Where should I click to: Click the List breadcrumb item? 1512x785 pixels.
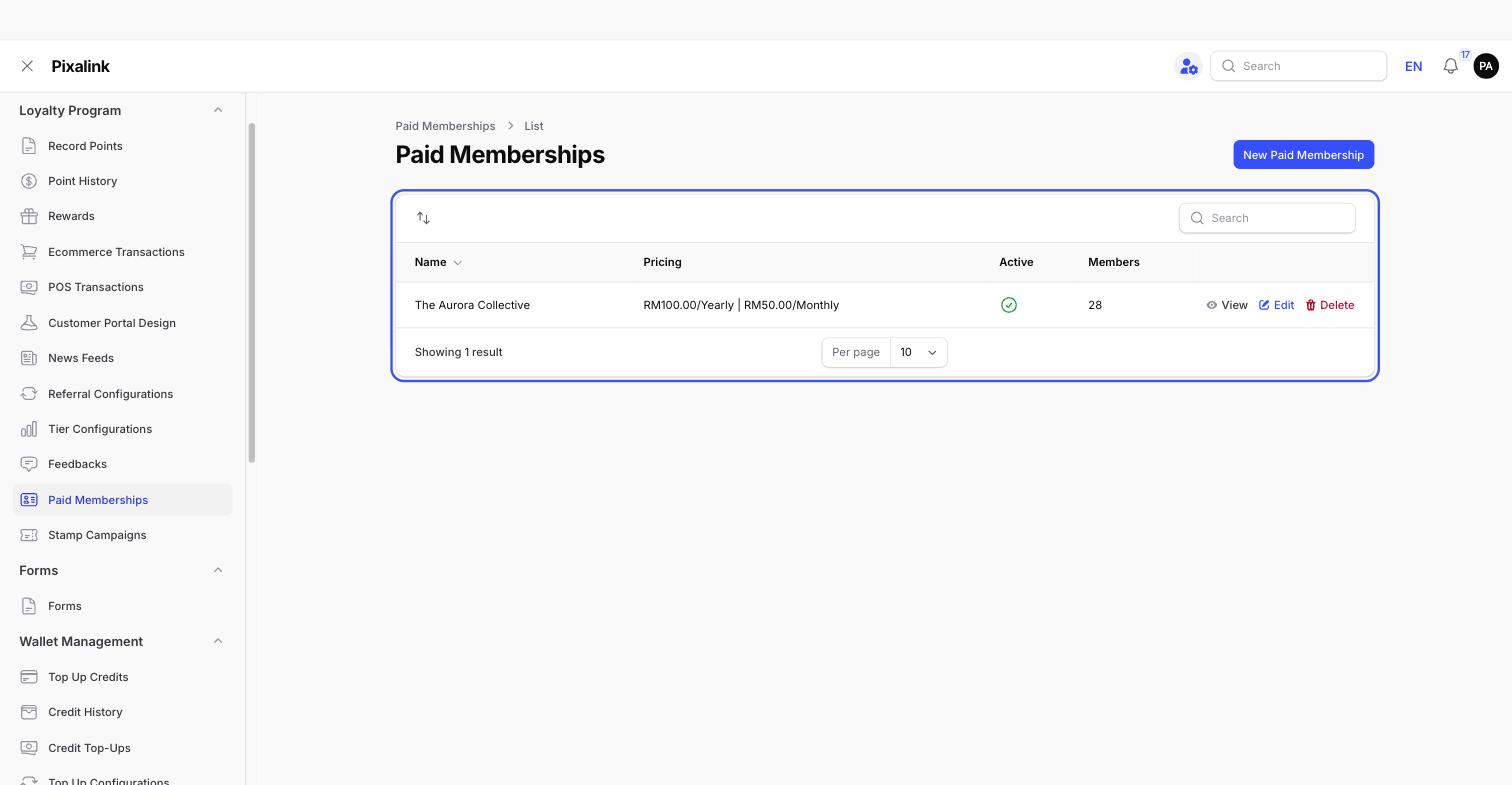point(534,126)
